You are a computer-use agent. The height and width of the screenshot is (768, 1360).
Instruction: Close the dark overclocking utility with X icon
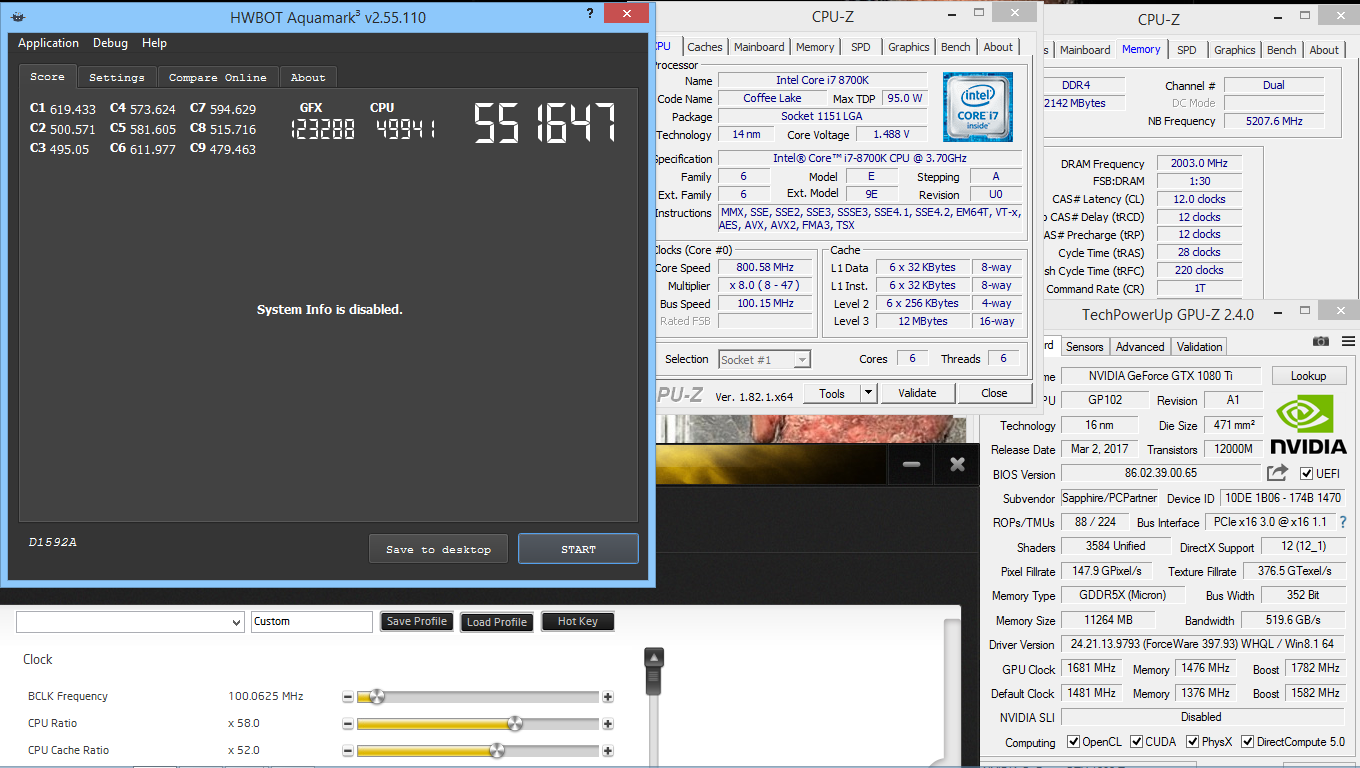(957, 465)
